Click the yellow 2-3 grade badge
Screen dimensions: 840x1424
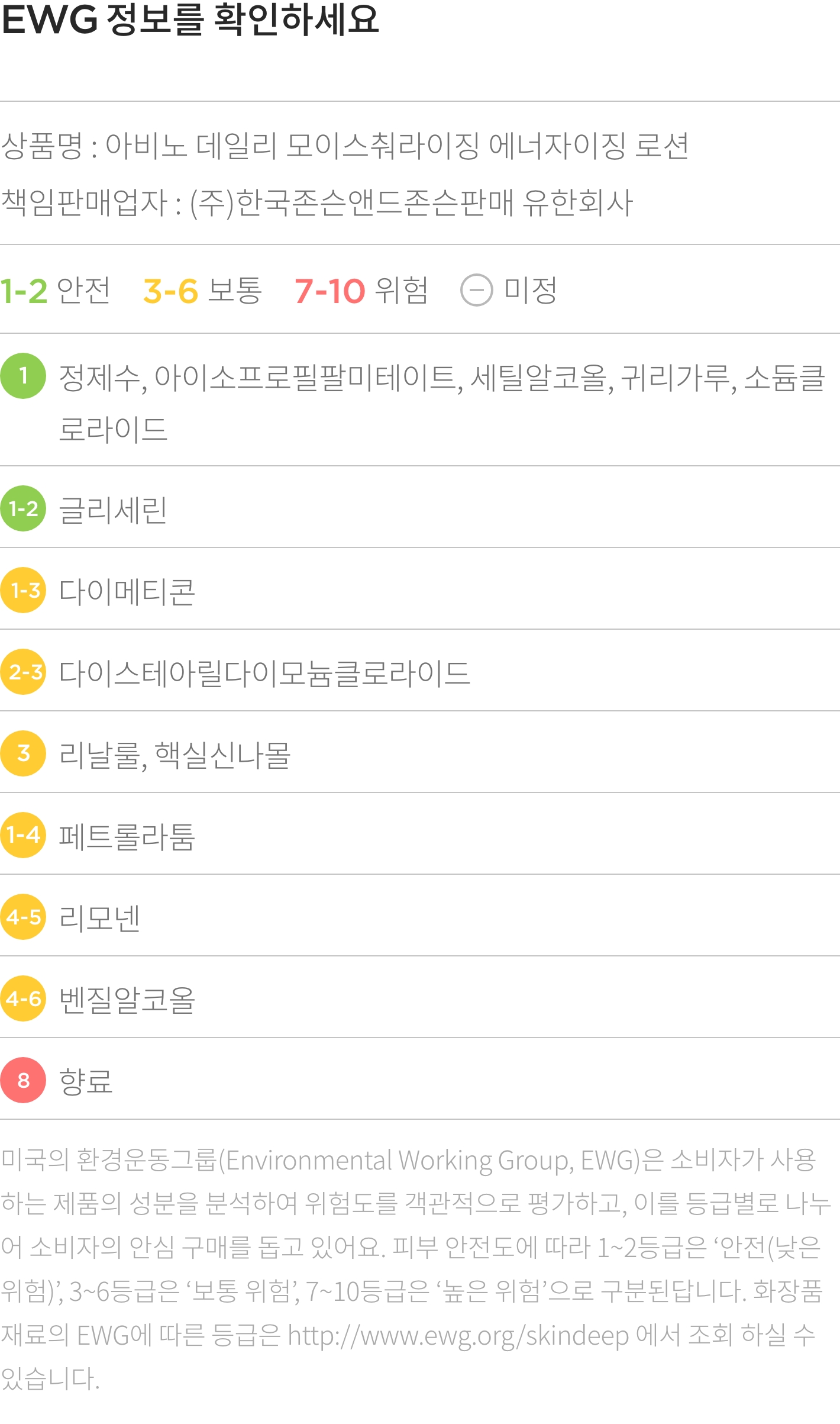23,672
